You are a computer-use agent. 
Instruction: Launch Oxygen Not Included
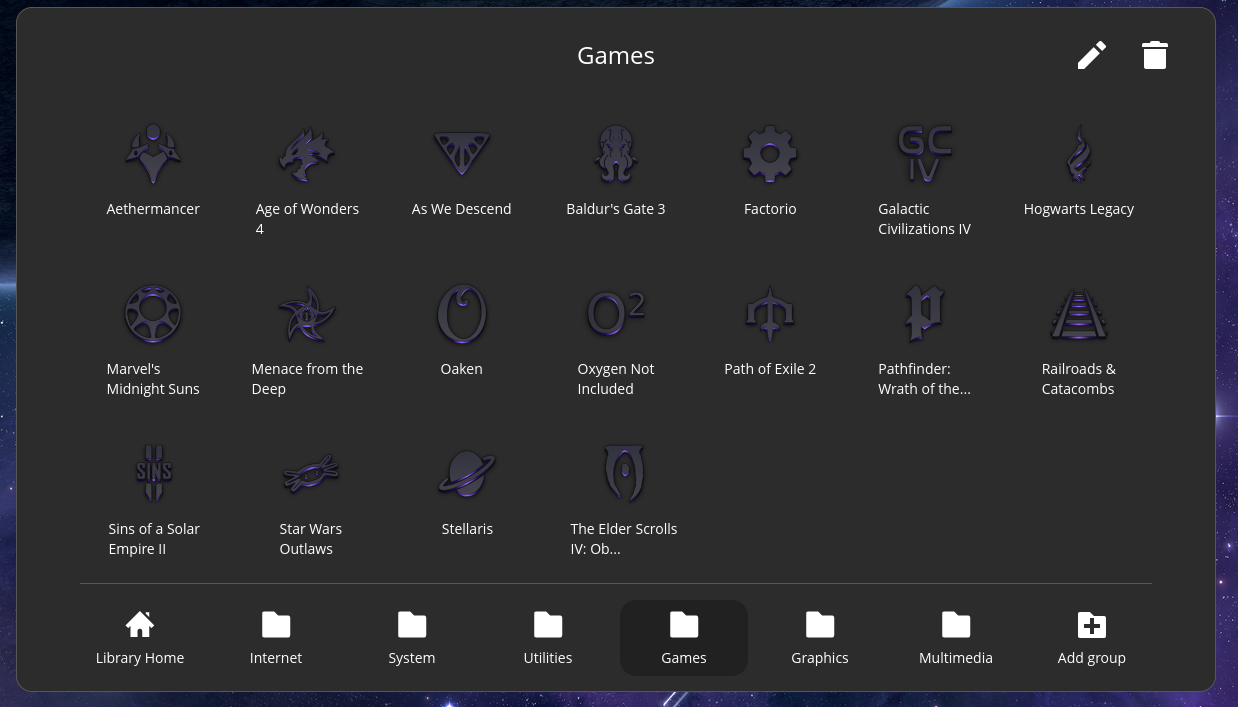click(615, 315)
